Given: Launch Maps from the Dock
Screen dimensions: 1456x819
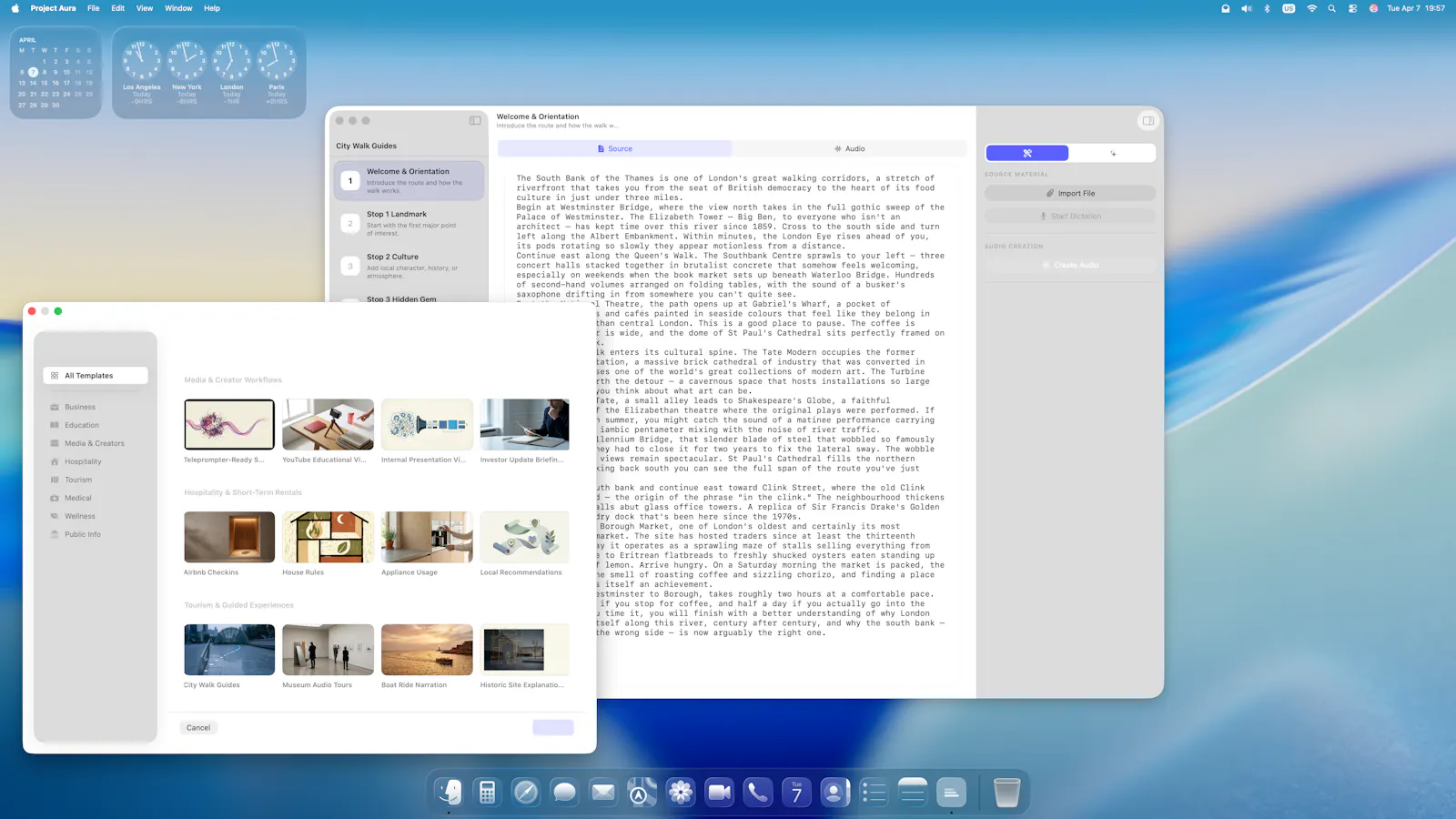Looking at the screenshot, I should (642, 792).
